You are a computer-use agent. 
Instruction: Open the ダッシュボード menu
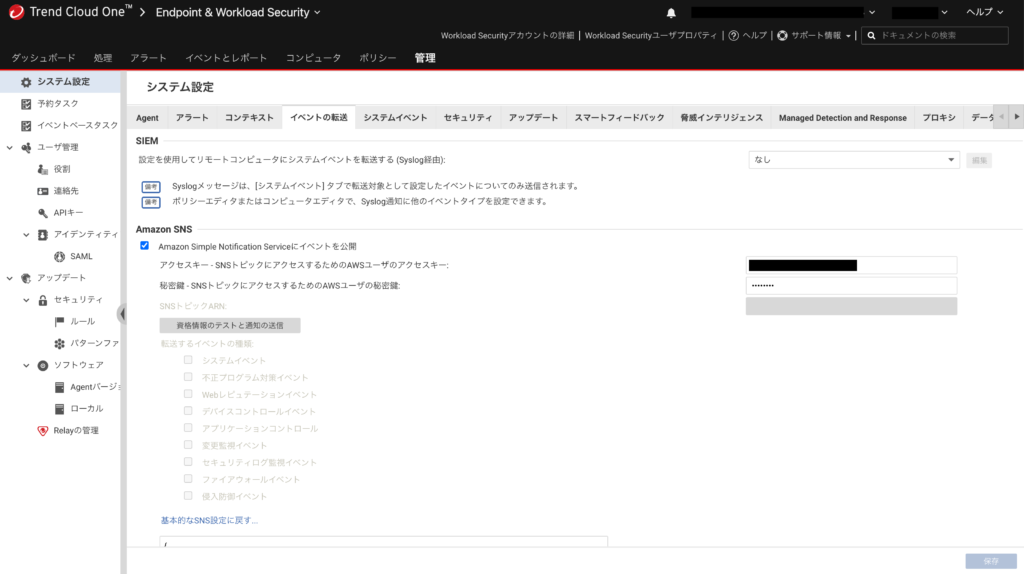click(x=43, y=58)
